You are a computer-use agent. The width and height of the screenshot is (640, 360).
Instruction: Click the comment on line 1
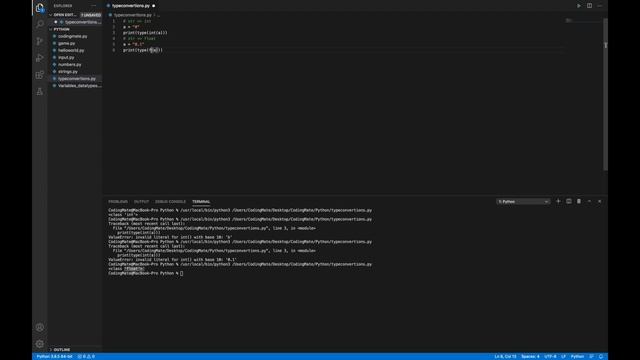tap(137, 21)
